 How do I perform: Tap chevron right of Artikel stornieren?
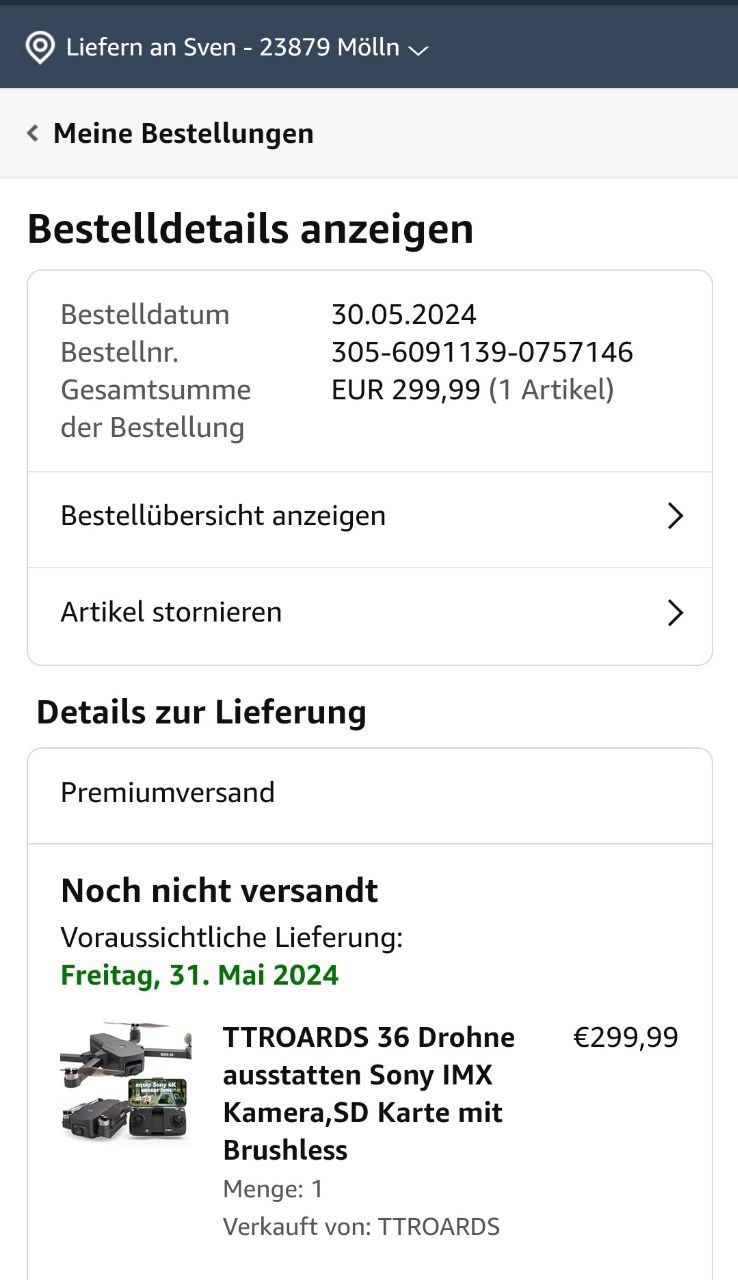click(675, 612)
